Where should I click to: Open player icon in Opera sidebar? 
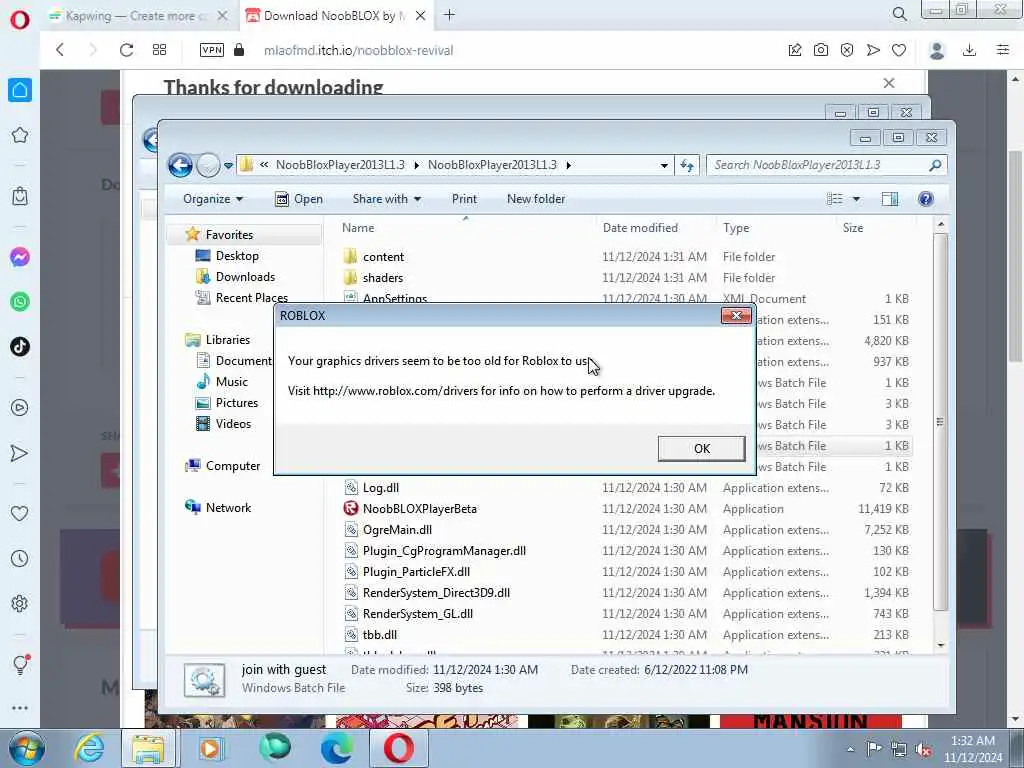(x=20, y=408)
